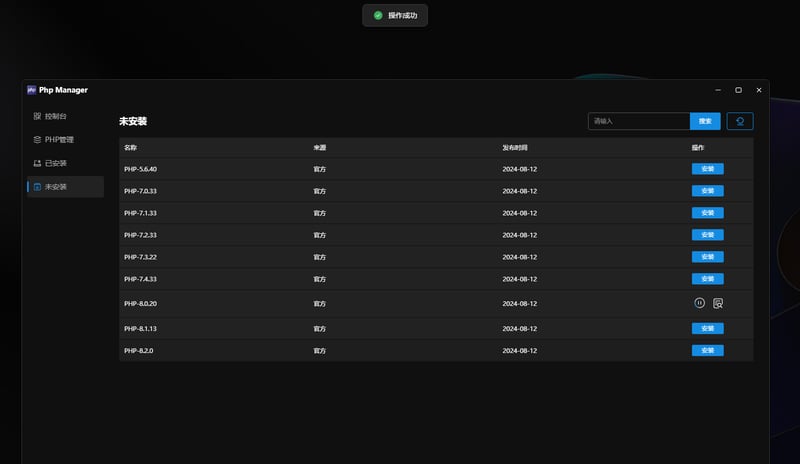
Task: Click the 未安装 icon in sidebar
Action: 37,187
